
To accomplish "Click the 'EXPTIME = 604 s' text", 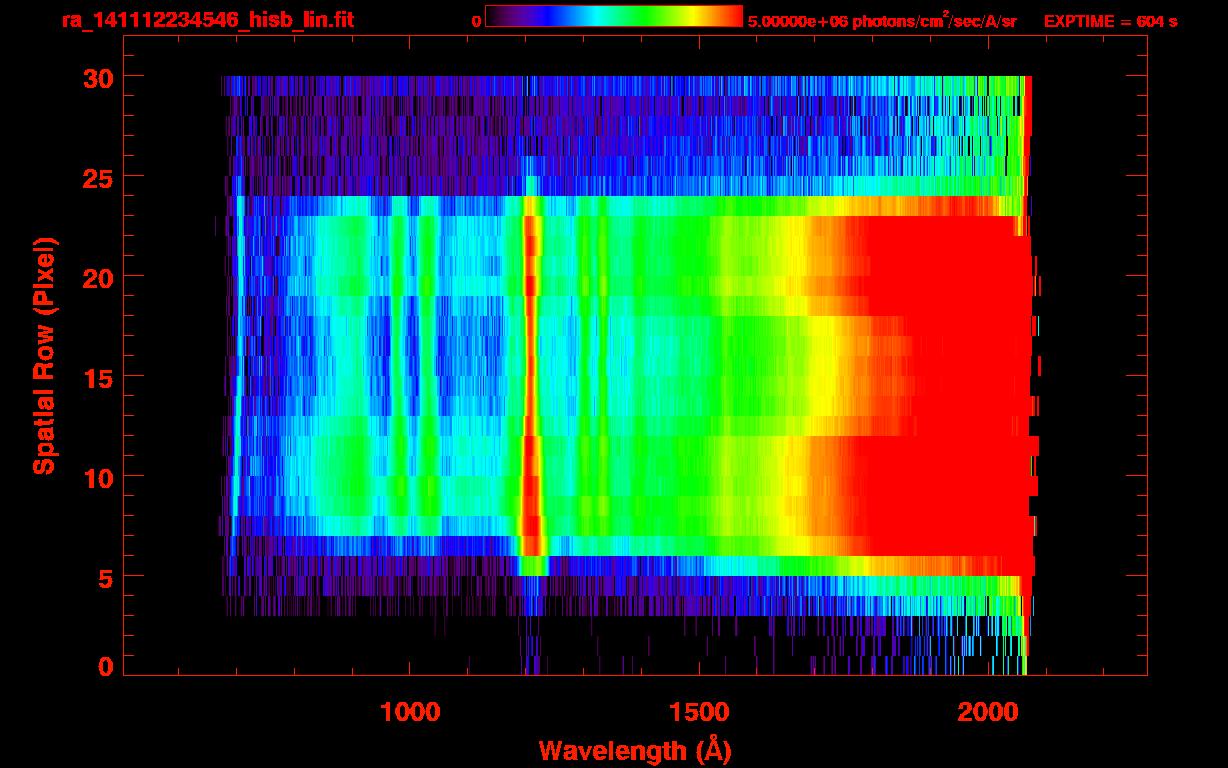I will tap(1110, 21).
